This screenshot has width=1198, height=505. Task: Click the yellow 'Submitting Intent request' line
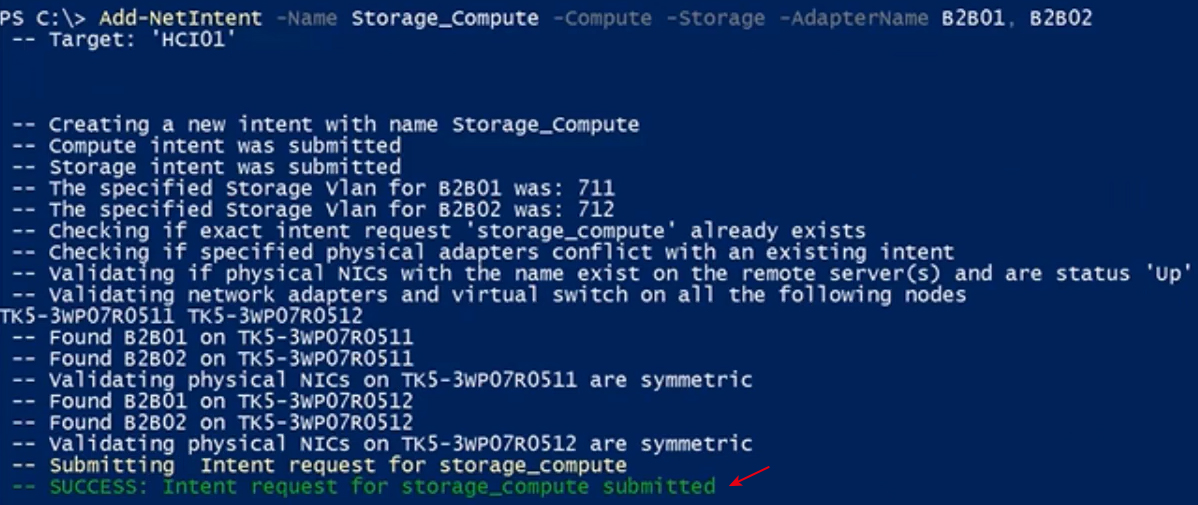tap(319, 465)
